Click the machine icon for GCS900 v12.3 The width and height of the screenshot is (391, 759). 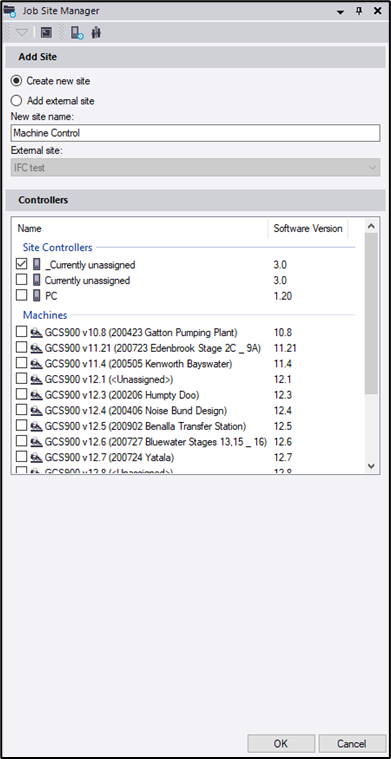click(x=36, y=395)
